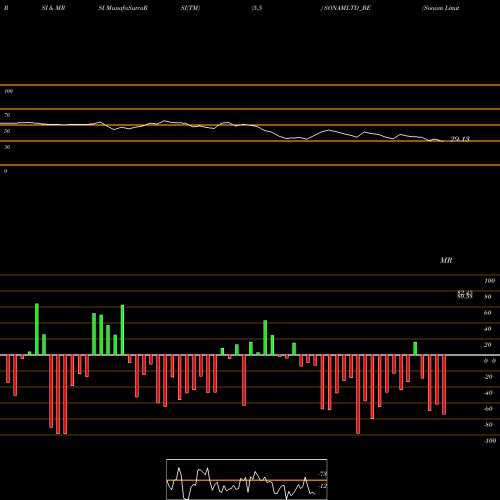Click the MR right-axis label 40
500x500 pixels.
[487, 329]
